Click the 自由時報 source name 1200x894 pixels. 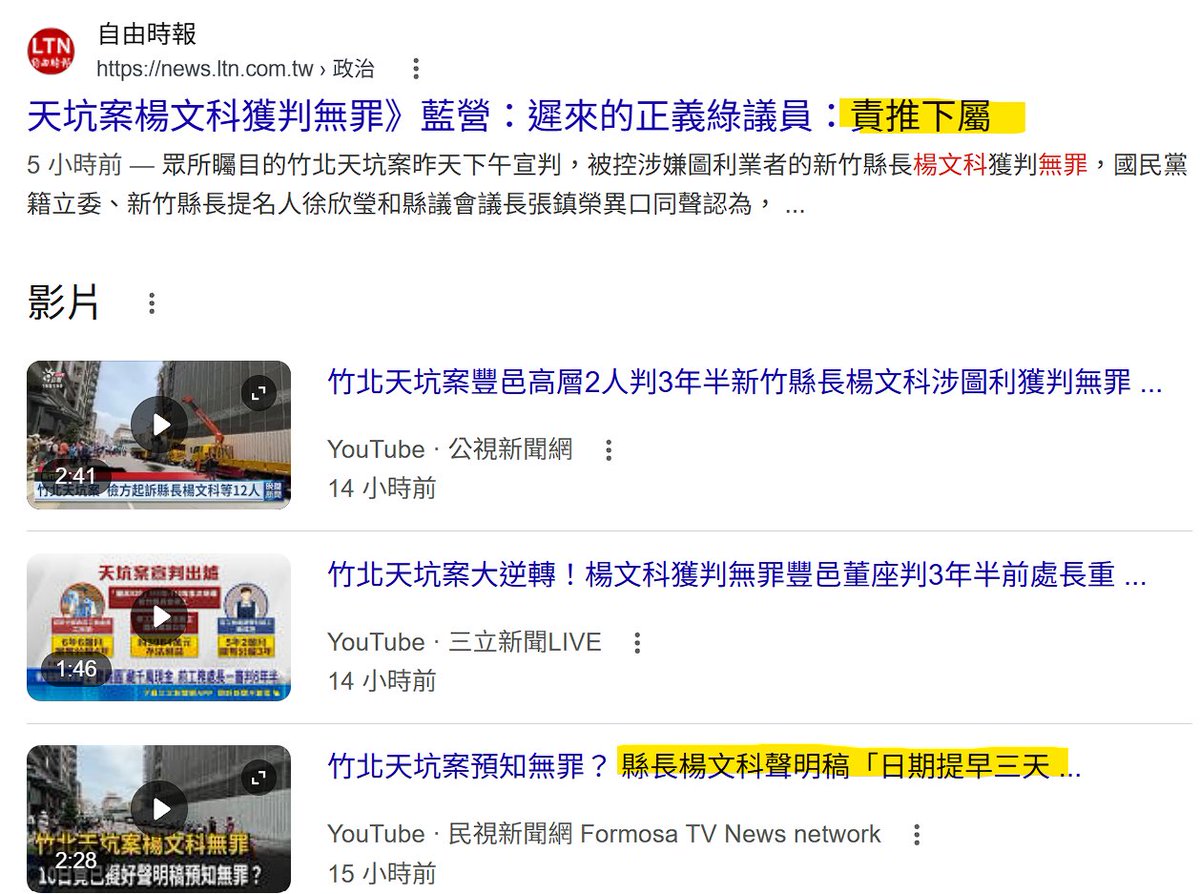click(x=146, y=34)
